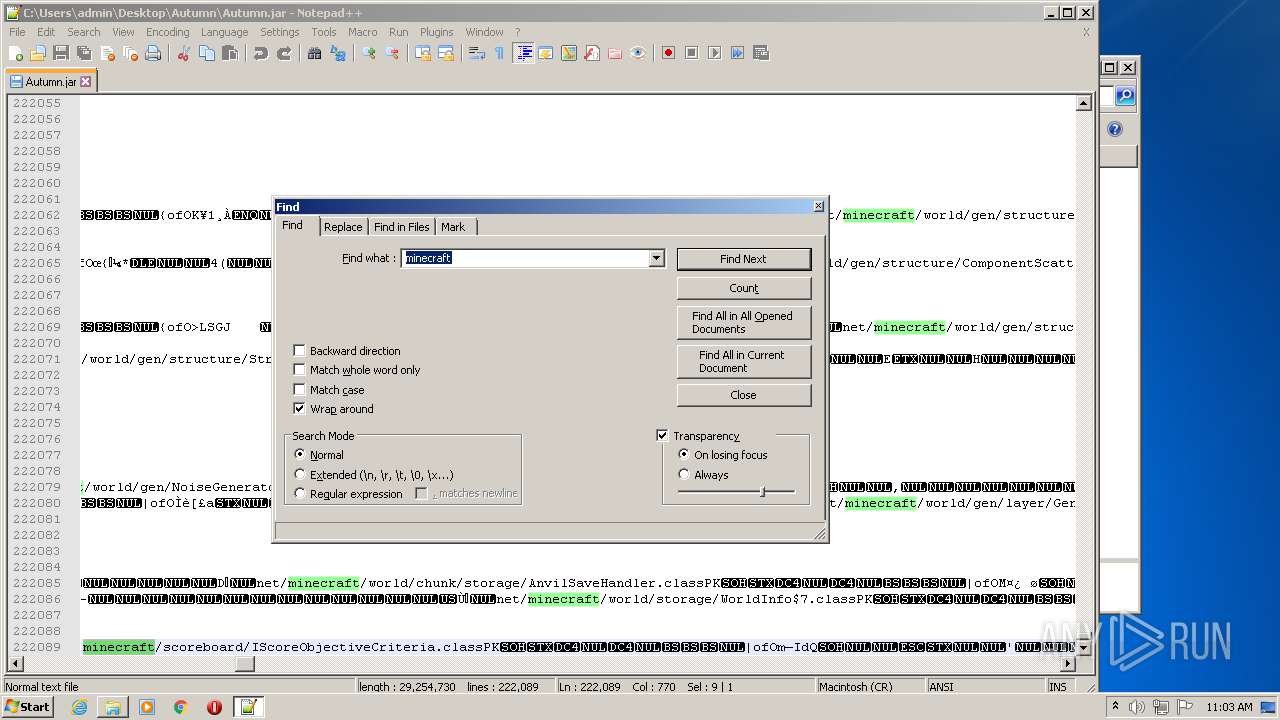Click the Stop Recording macro icon
This screenshot has height=720, width=1280.
[692, 53]
